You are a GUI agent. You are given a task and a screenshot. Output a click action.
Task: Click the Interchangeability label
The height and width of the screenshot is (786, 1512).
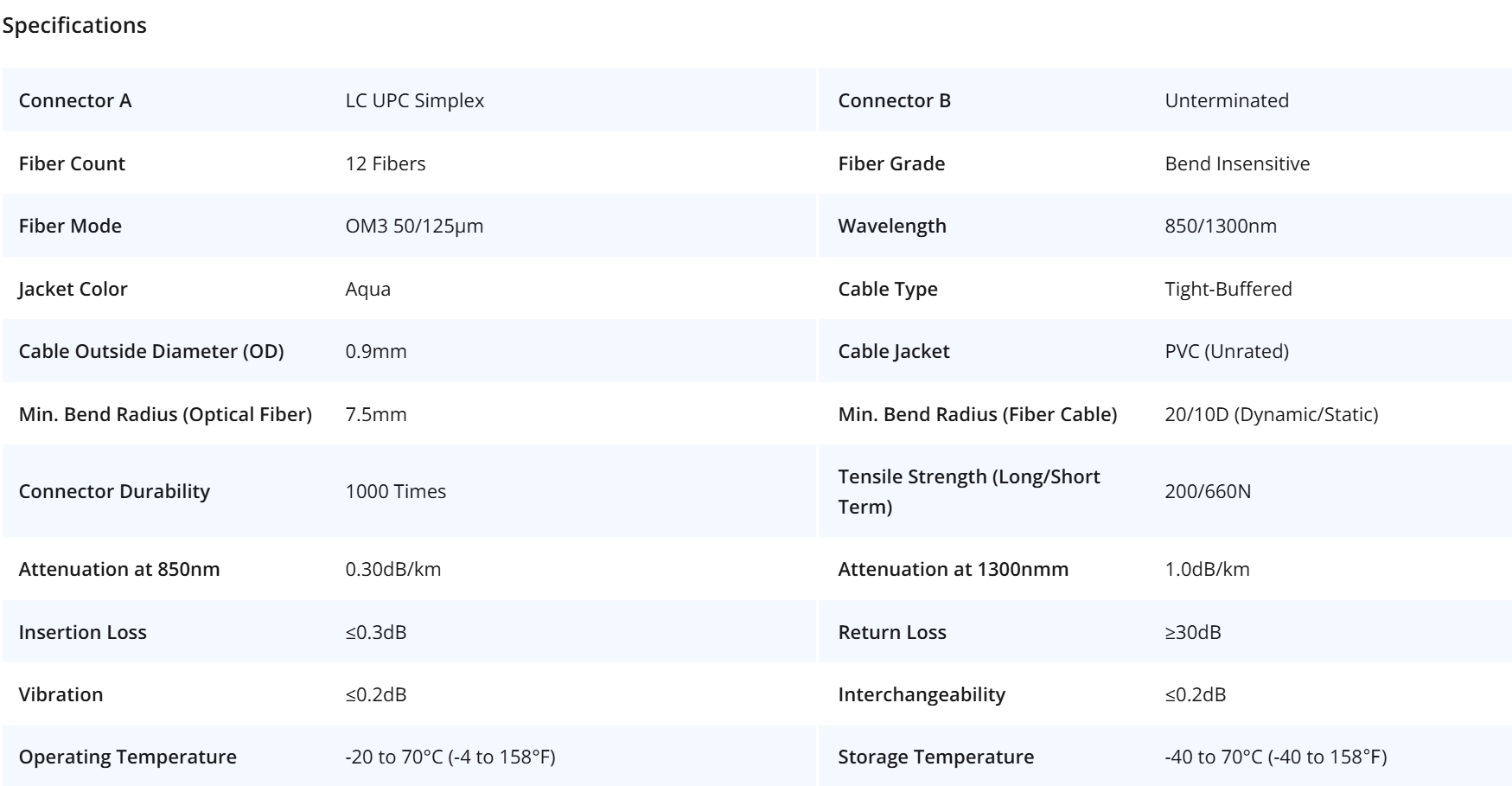[x=922, y=694]
